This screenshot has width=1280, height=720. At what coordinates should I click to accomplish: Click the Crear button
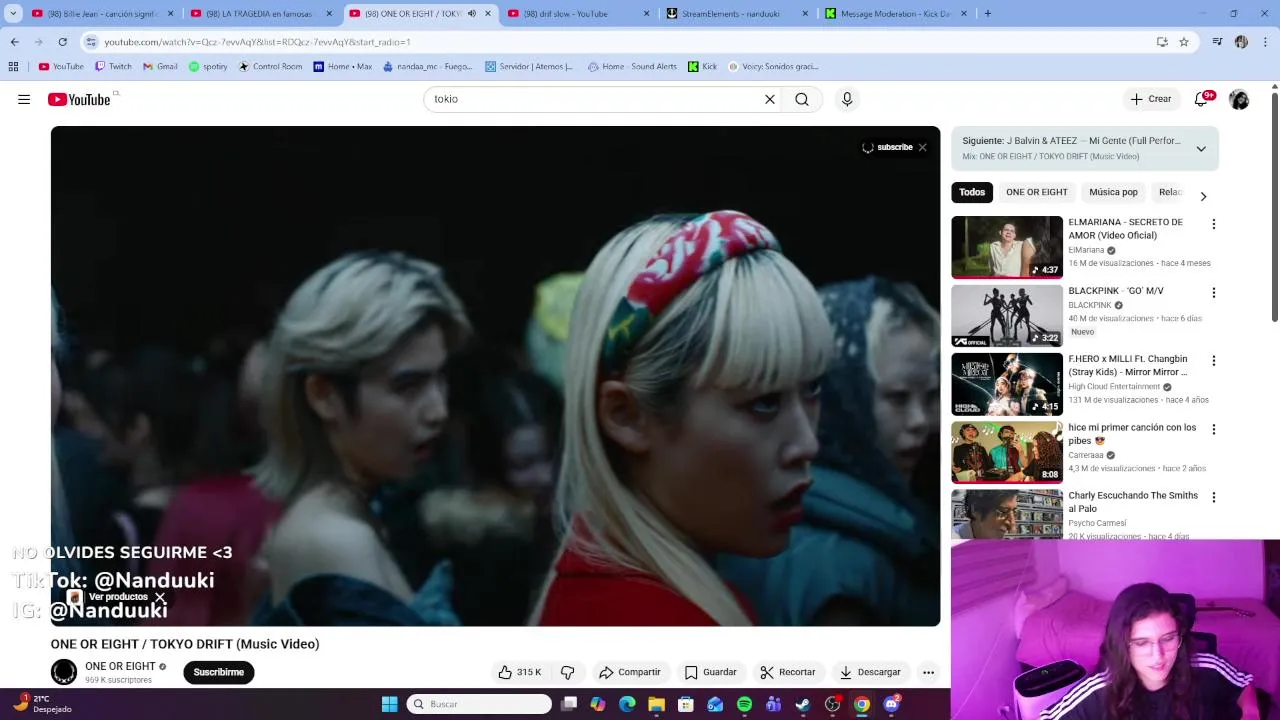coord(1150,99)
